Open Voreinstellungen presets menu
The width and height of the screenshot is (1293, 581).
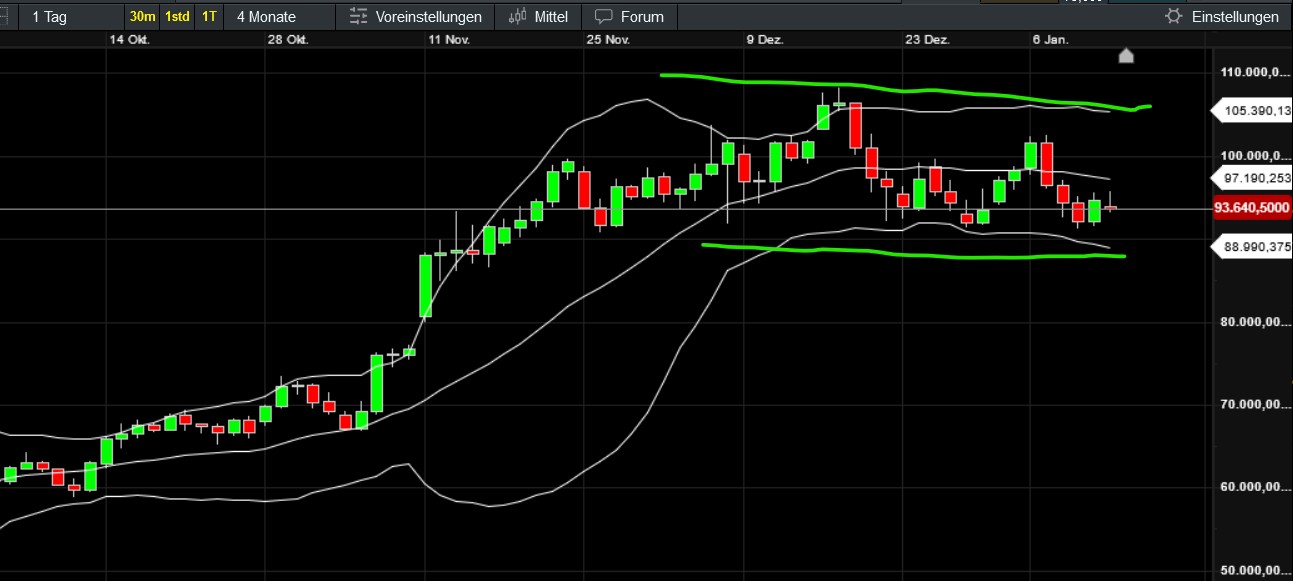pyautogui.click(x=415, y=17)
